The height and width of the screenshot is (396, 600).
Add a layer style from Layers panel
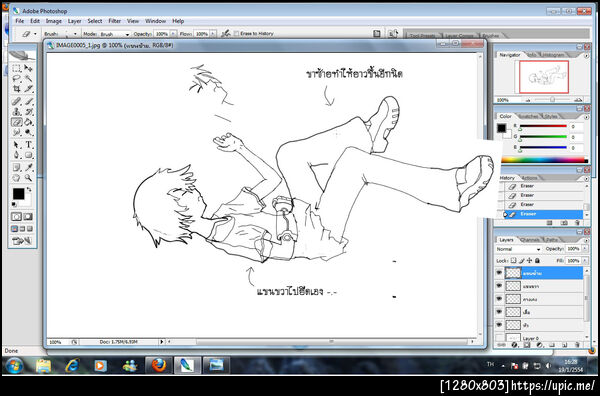point(515,344)
